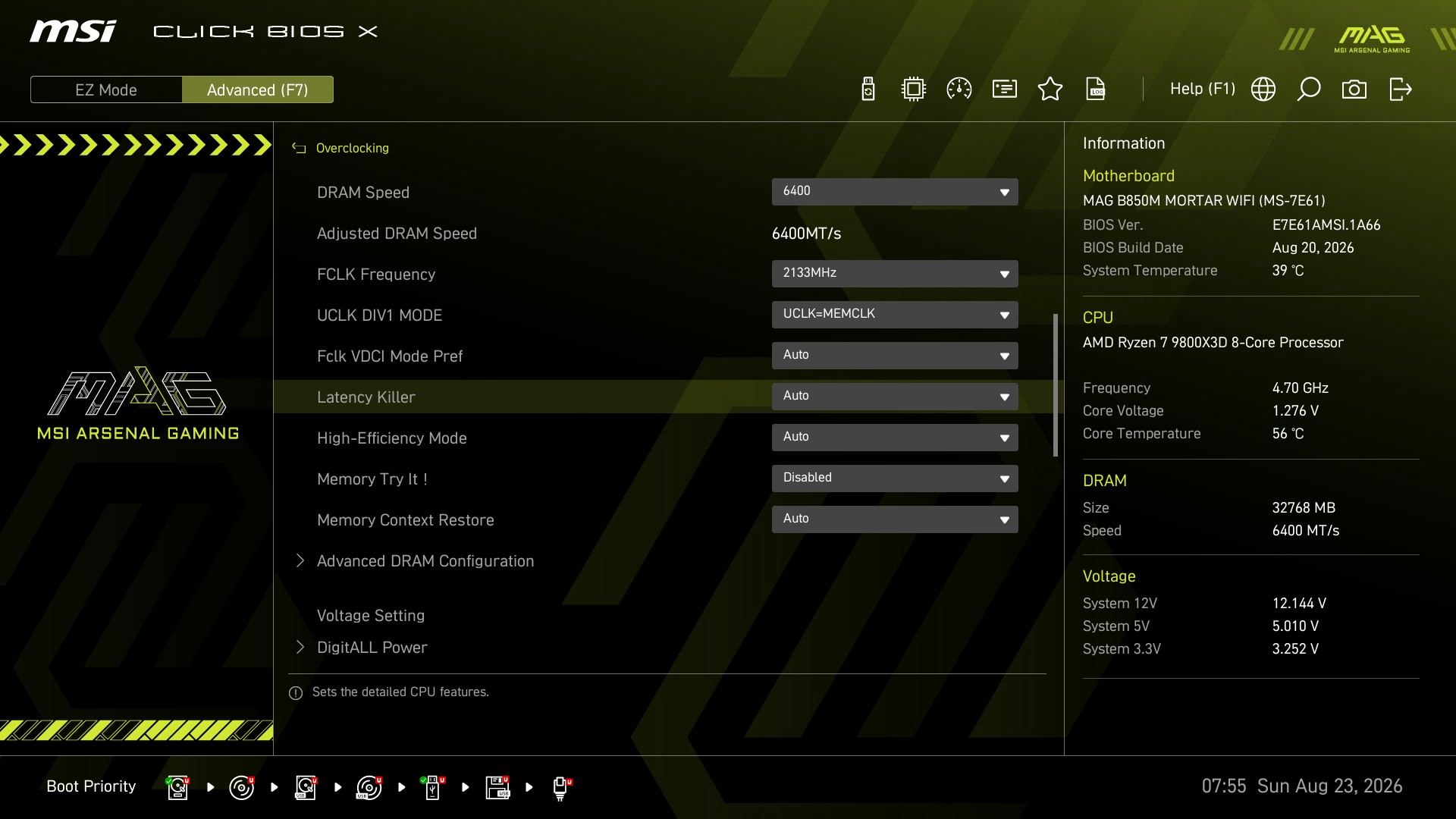Select the Fclk VDCI Mode Pref label
Image resolution: width=1456 pixels, height=819 pixels.
coord(390,356)
